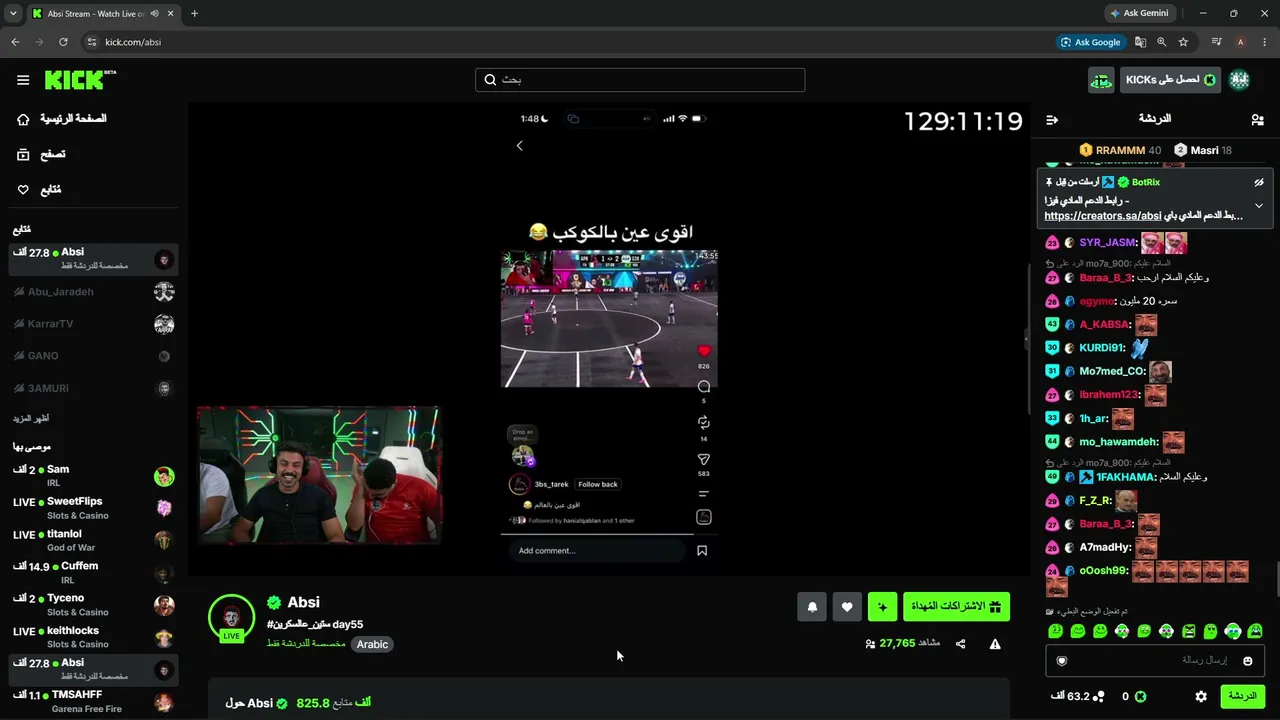The height and width of the screenshot is (720, 1280).
Task: Select the Masri leaderboard entry
Action: point(1203,150)
